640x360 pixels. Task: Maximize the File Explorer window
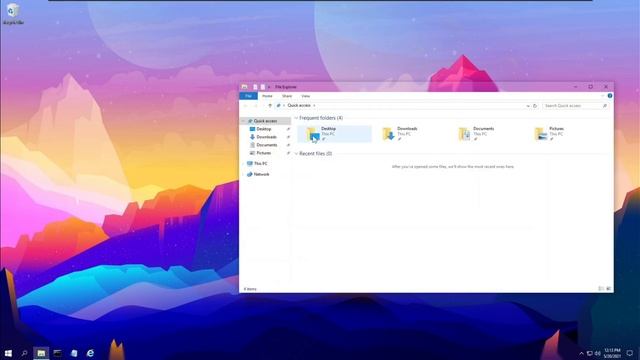591,87
